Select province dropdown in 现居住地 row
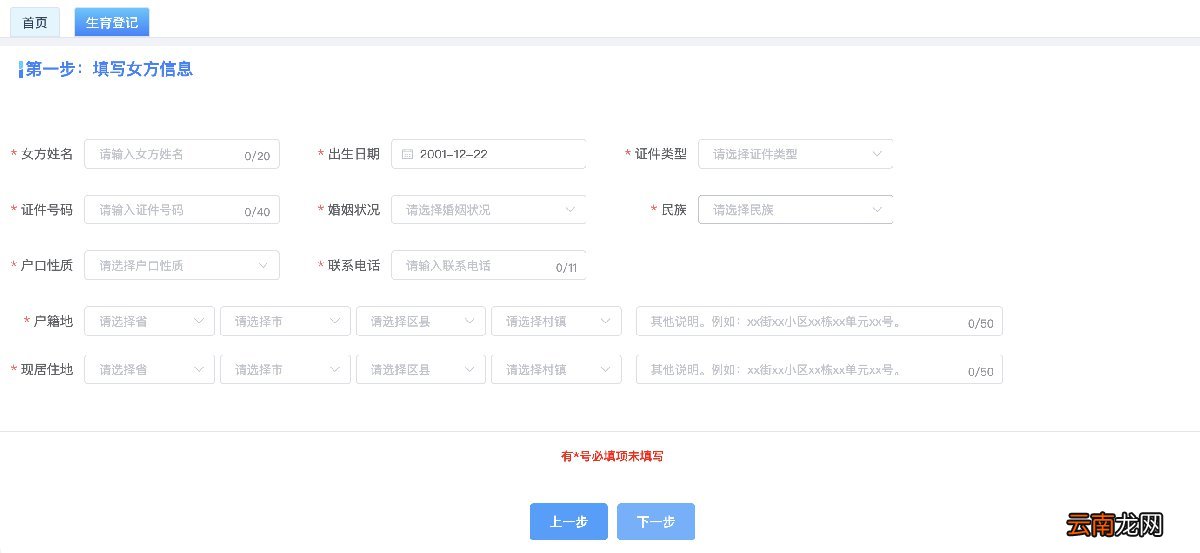The height and width of the screenshot is (553, 1200). coord(150,369)
